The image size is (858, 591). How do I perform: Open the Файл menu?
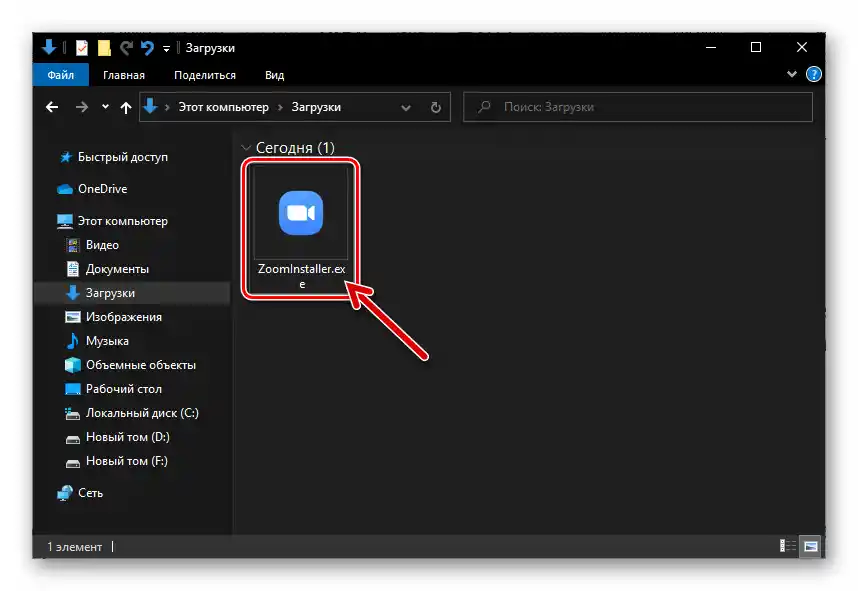[x=60, y=74]
